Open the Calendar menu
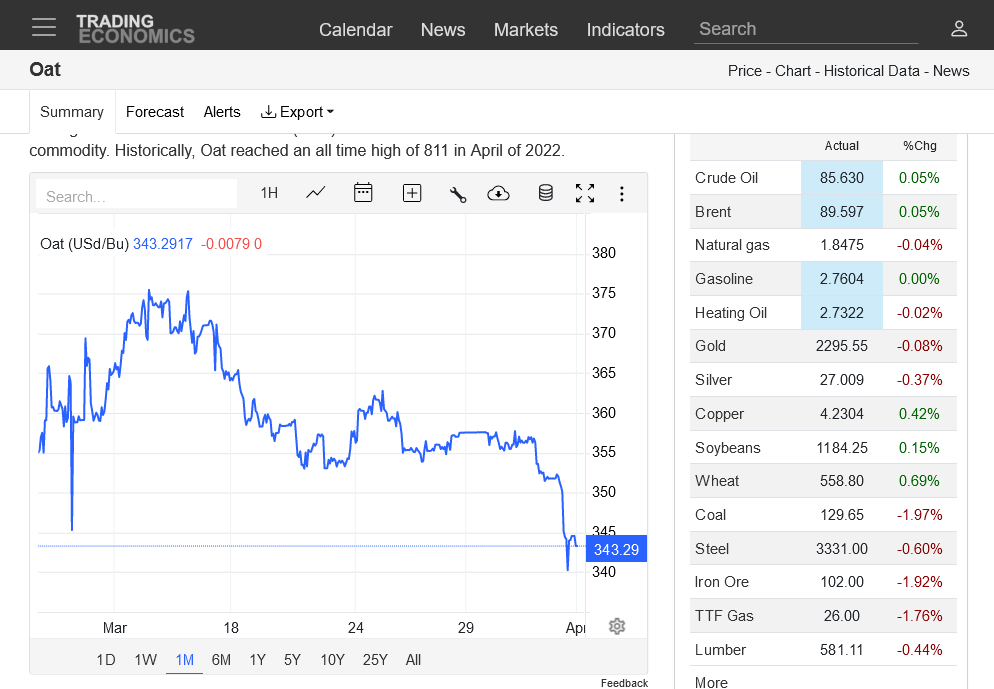This screenshot has width=994, height=689. tap(356, 30)
